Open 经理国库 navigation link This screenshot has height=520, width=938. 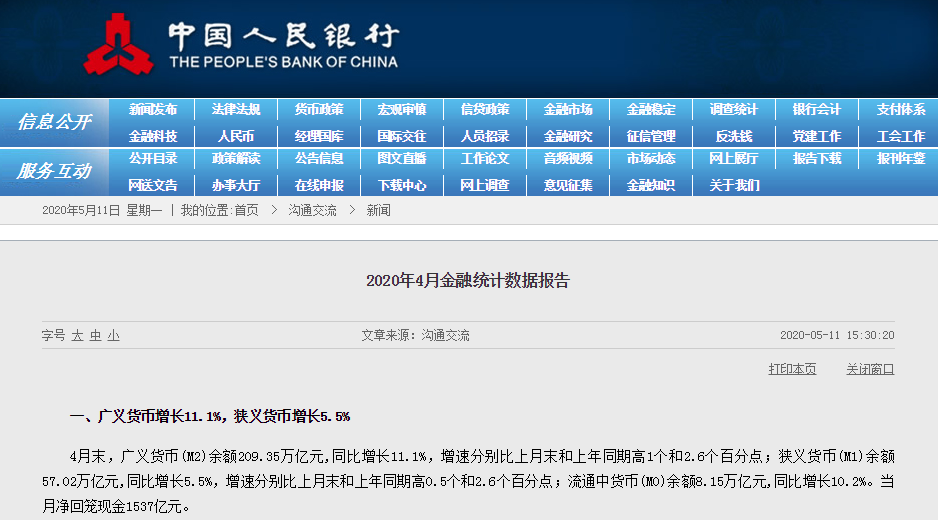(x=319, y=136)
